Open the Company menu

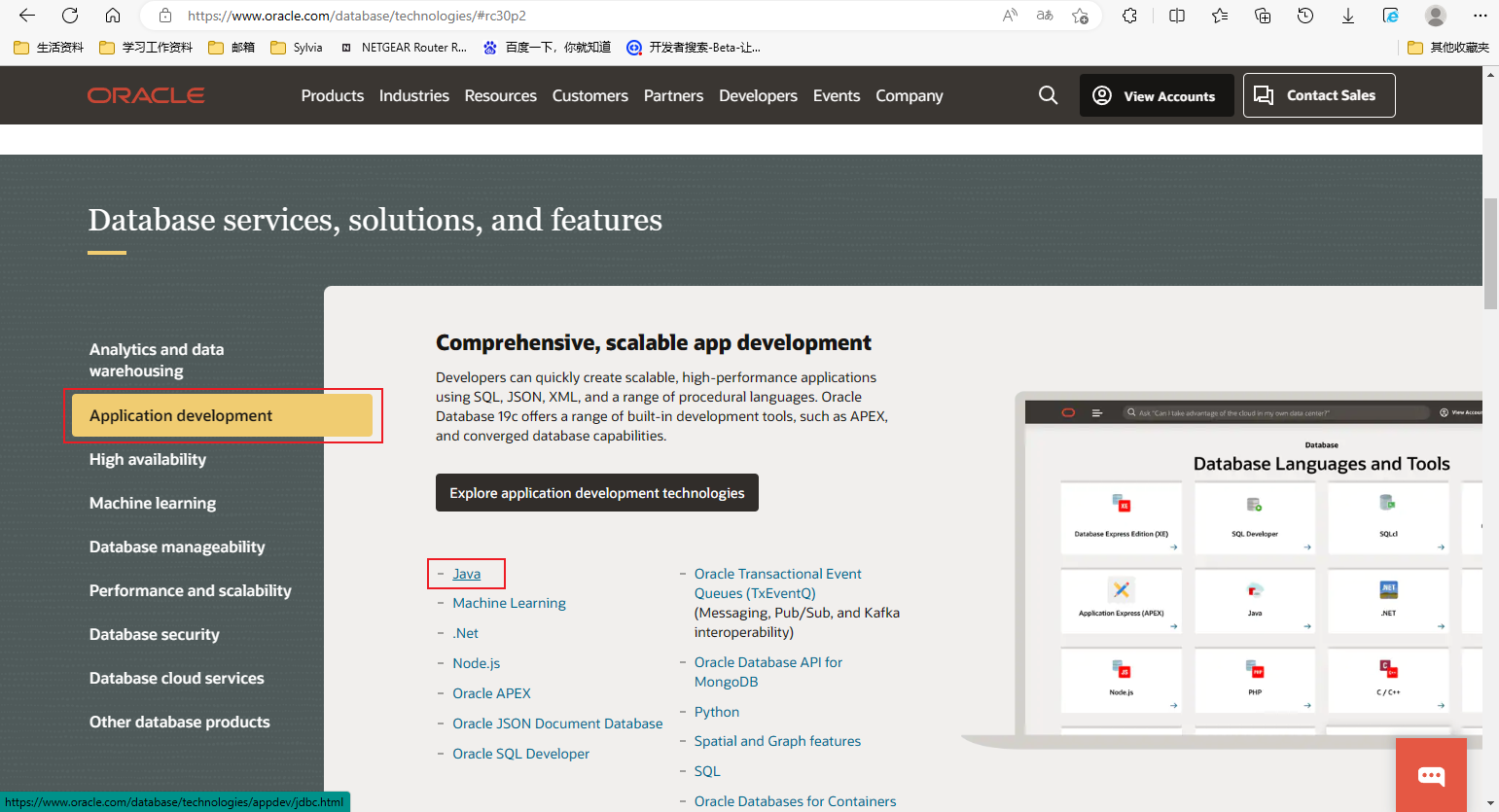(x=910, y=95)
